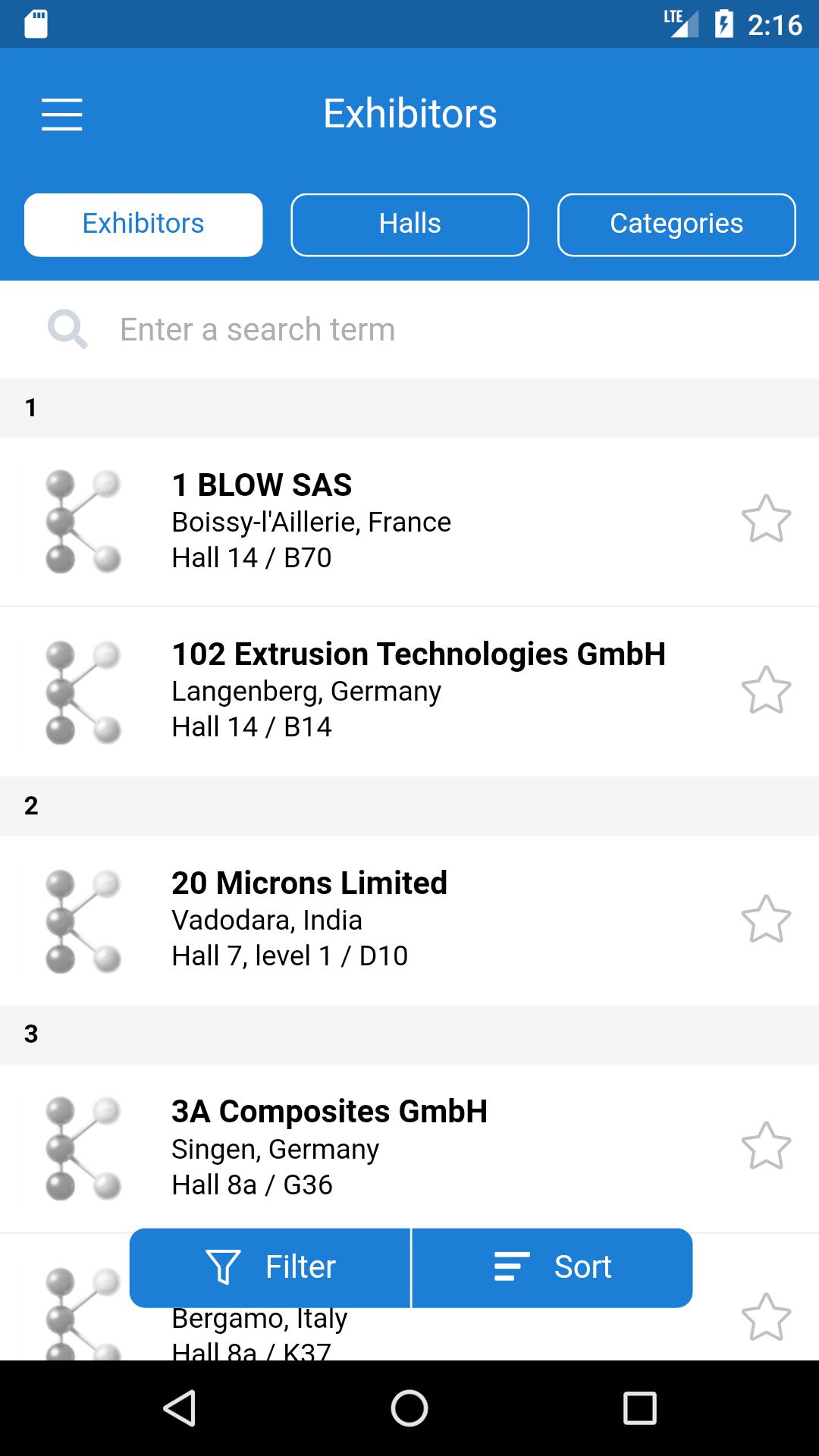Switch to the Halls tab

[409, 224]
